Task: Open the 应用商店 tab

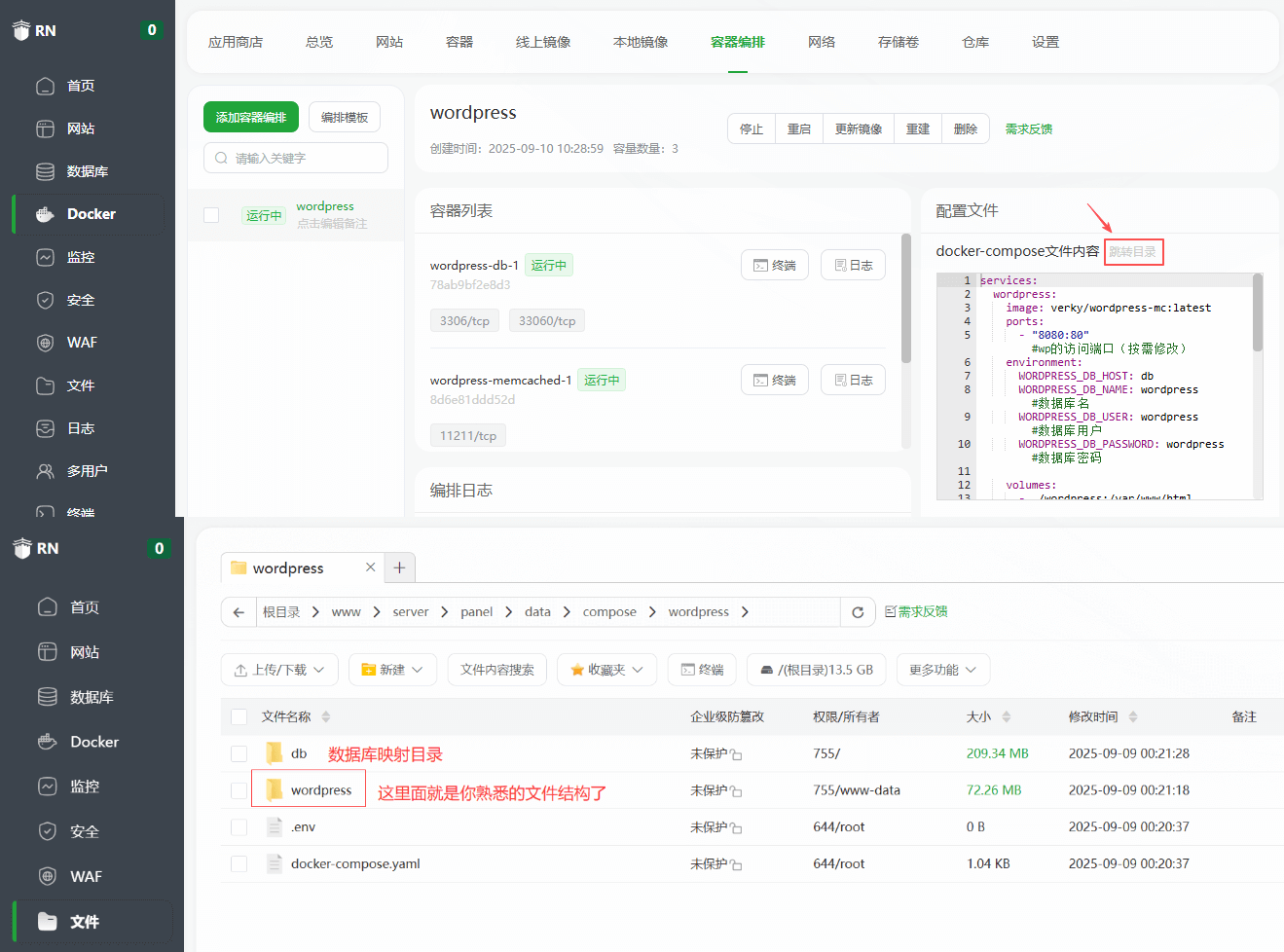Action: (235, 42)
